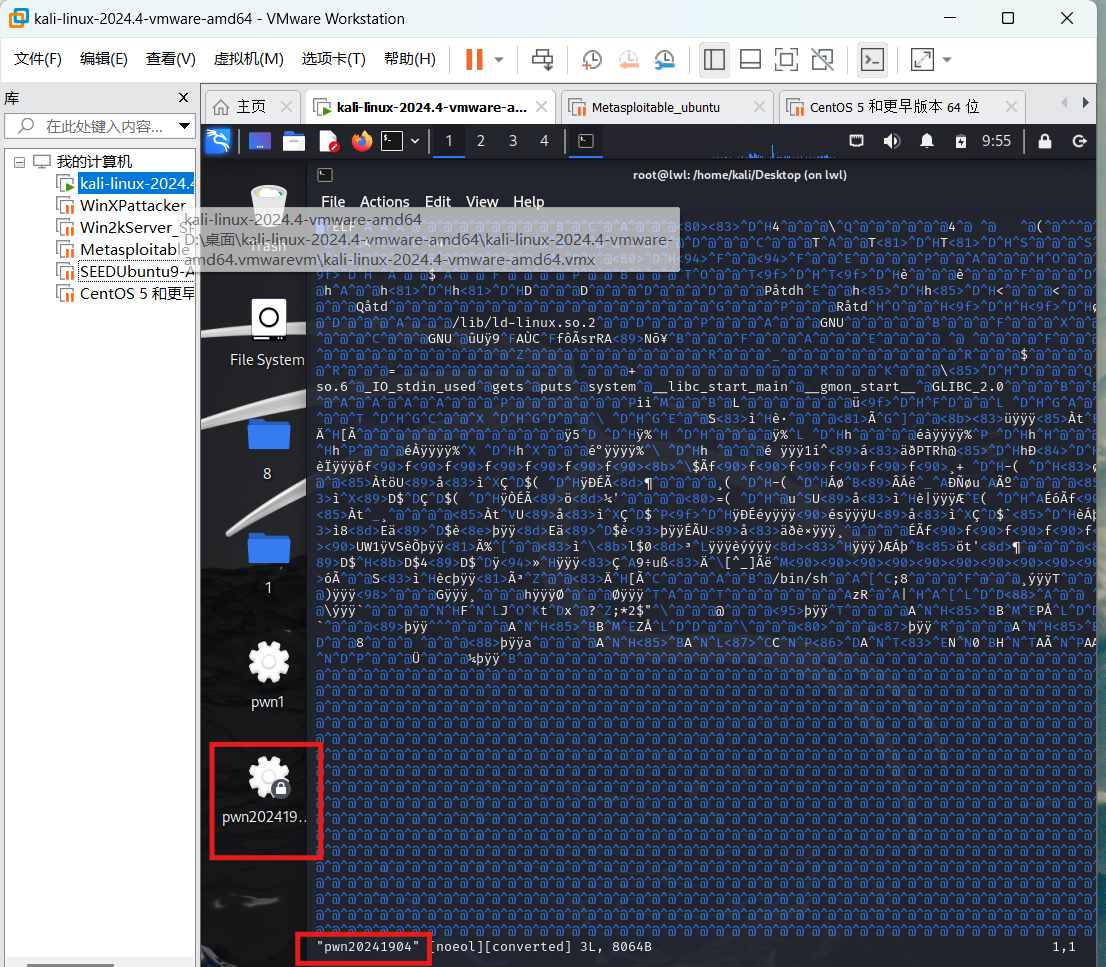The width and height of the screenshot is (1106, 967).
Task: Show next tabs with right arrow
Action: point(1086,103)
